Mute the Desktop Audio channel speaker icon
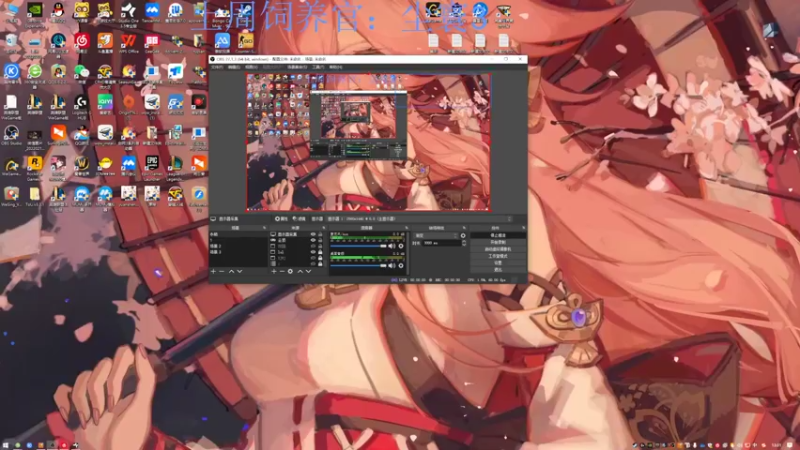 pos(392,265)
